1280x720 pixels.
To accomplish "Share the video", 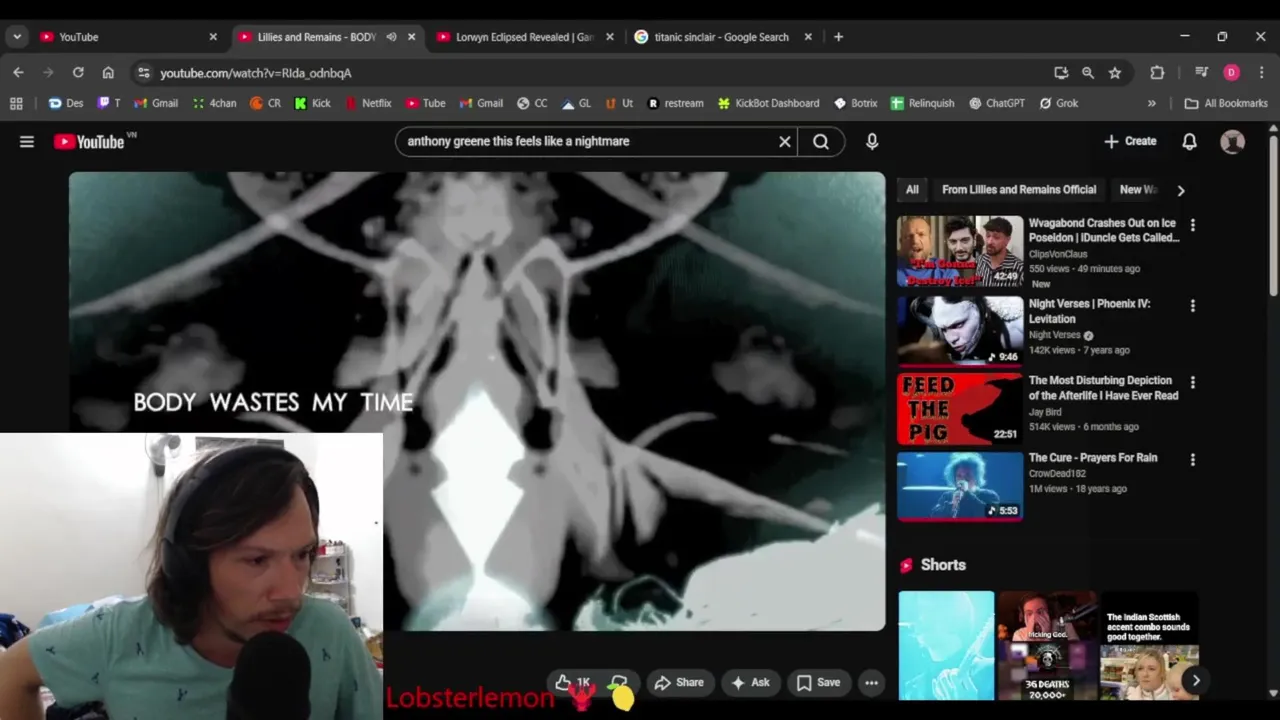I will pyautogui.click(x=679, y=683).
